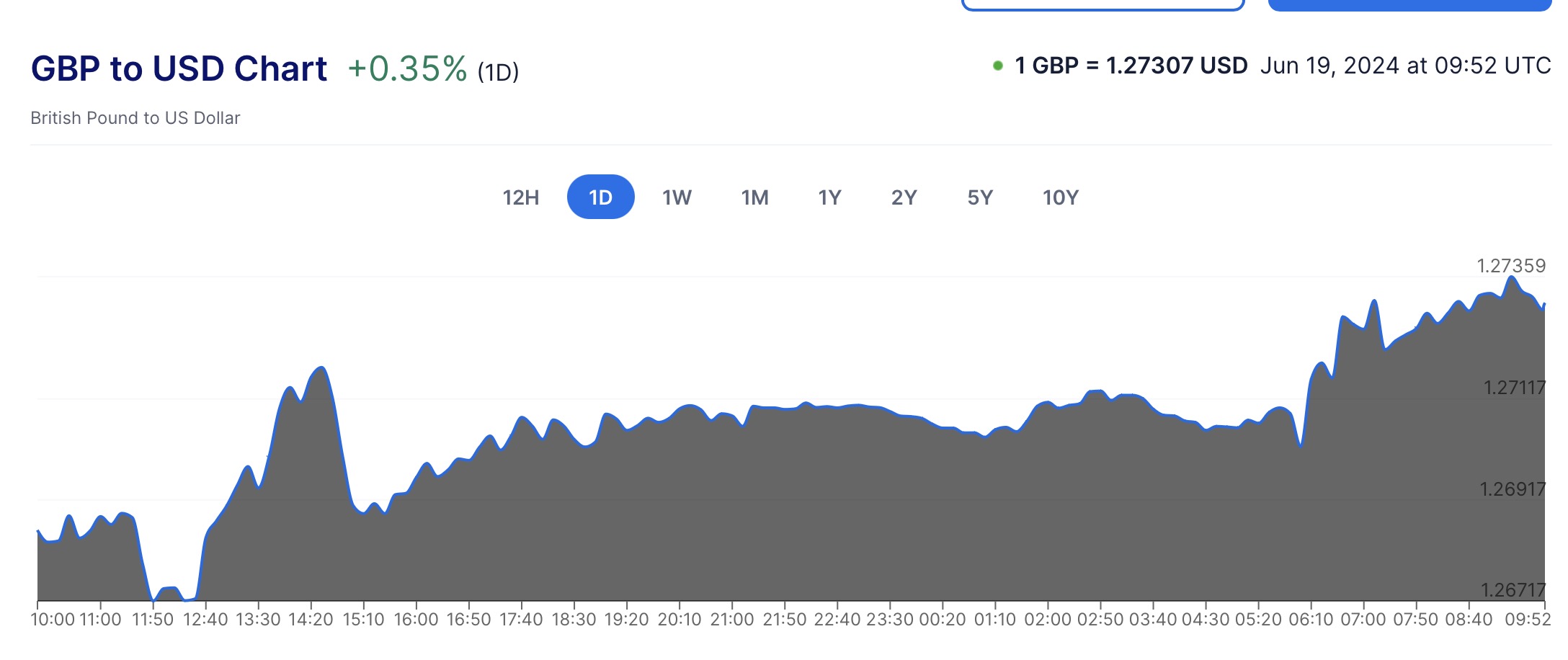Click the 1.27117 price axis label
This screenshot has width=1568, height=660.
(x=1514, y=388)
